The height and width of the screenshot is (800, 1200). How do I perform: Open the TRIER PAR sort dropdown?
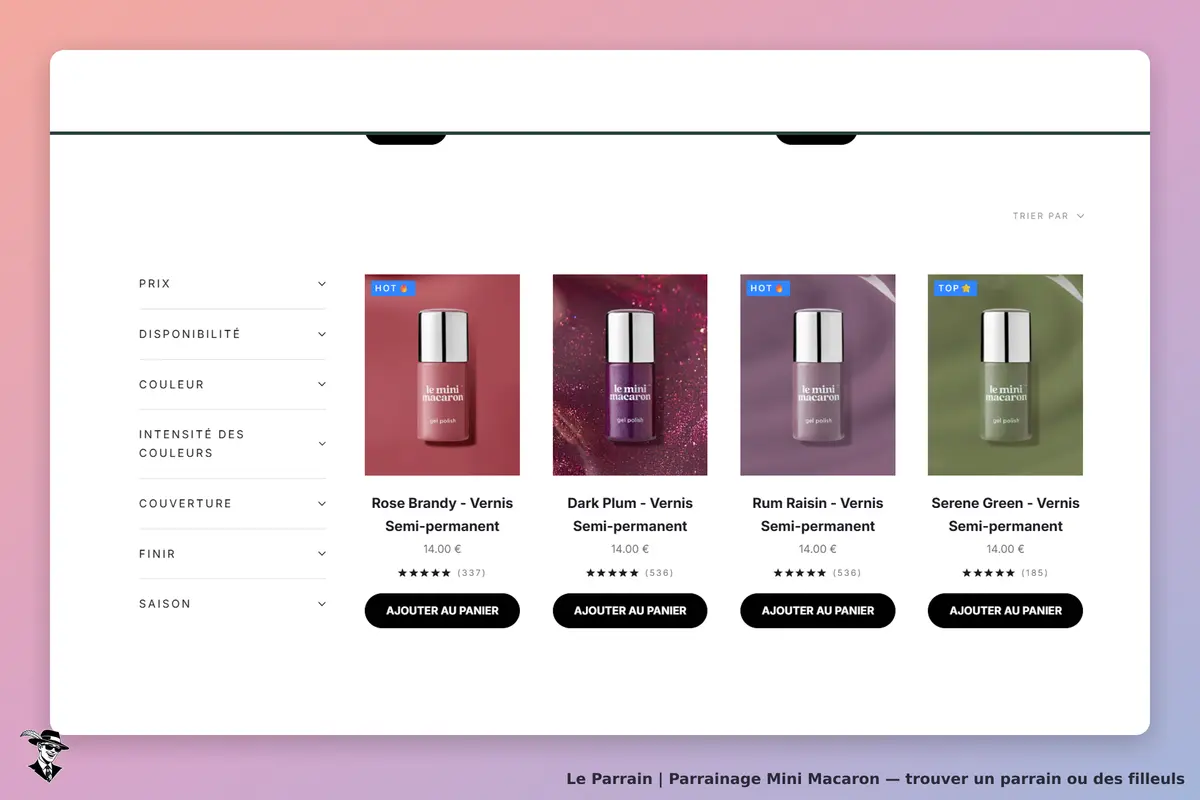pyautogui.click(x=1048, y=216)
